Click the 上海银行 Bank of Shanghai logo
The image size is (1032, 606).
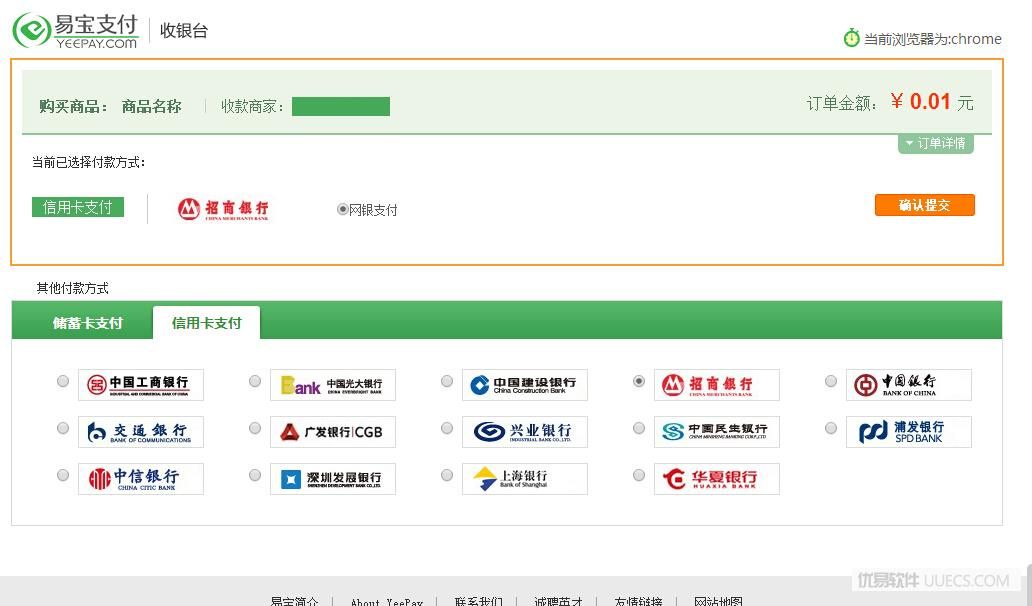(x=525, y=479)
